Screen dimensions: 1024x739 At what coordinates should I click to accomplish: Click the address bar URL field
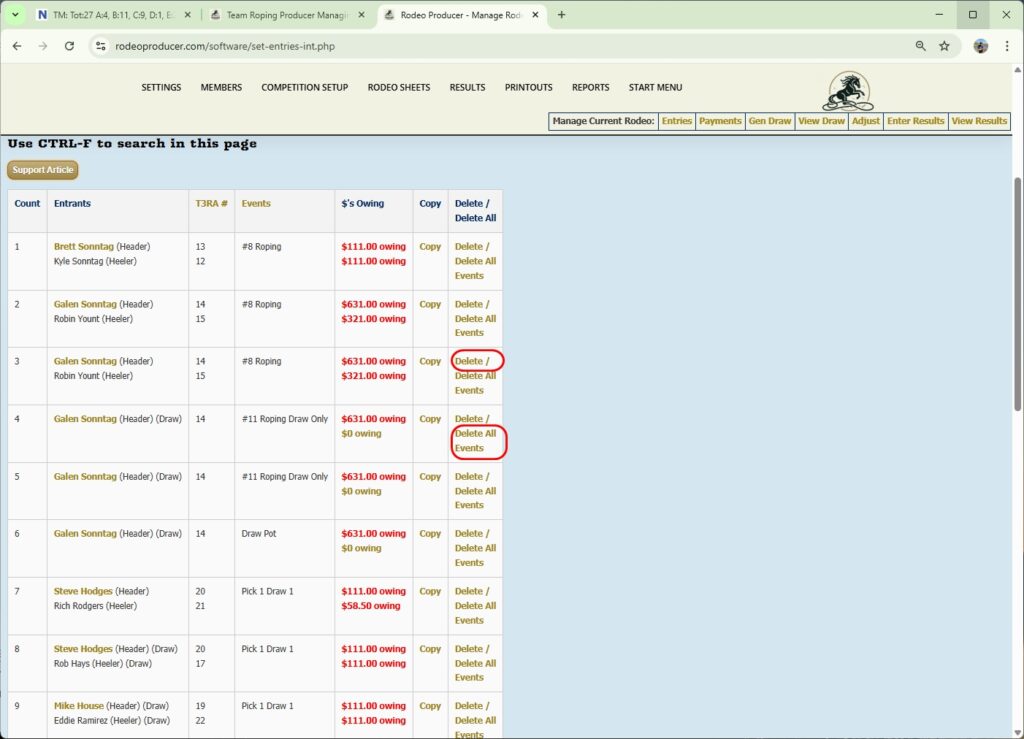(509, 46)
